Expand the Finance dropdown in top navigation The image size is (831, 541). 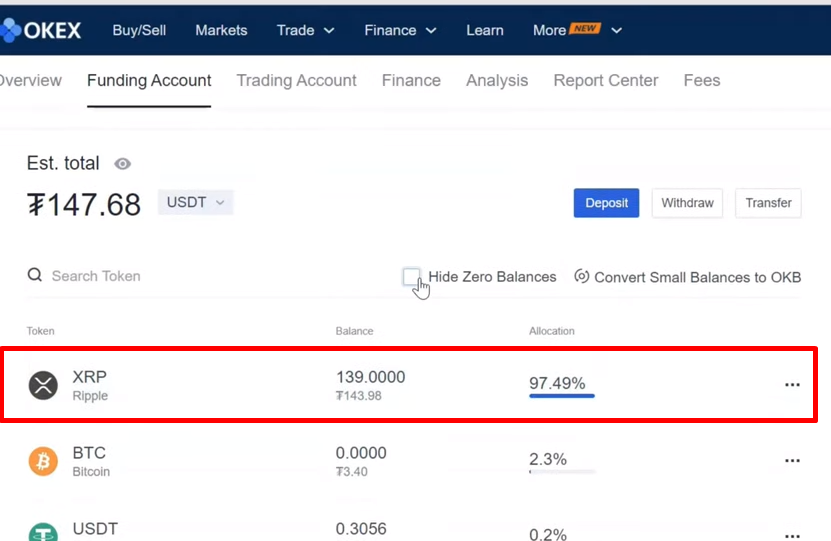(400, 30)
